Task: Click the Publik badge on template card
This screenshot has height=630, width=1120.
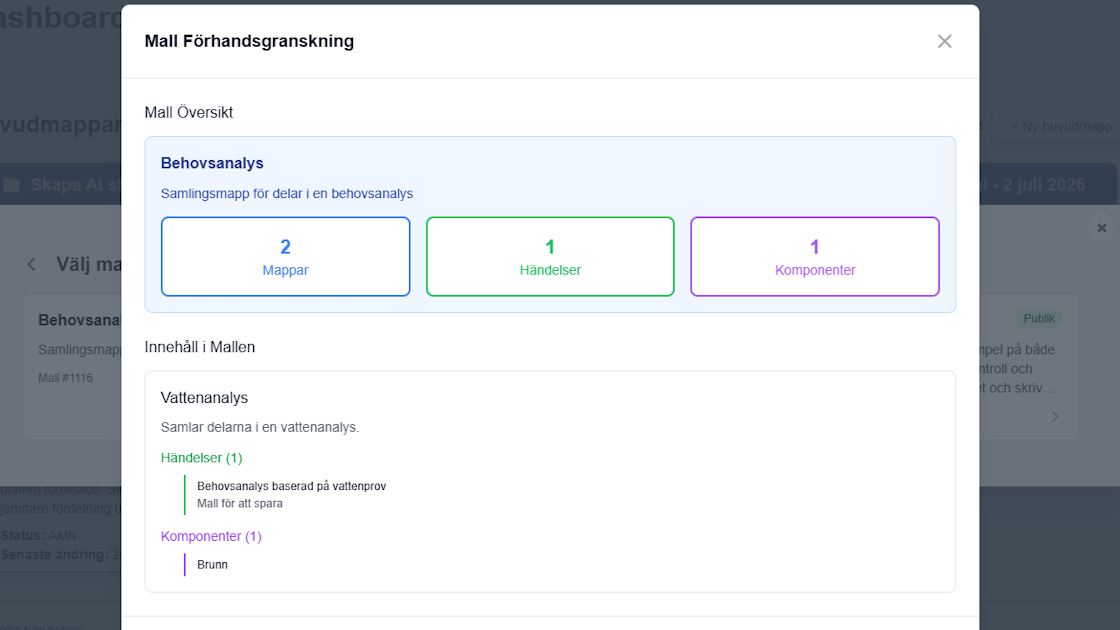Action: [x=1039, y=319]
